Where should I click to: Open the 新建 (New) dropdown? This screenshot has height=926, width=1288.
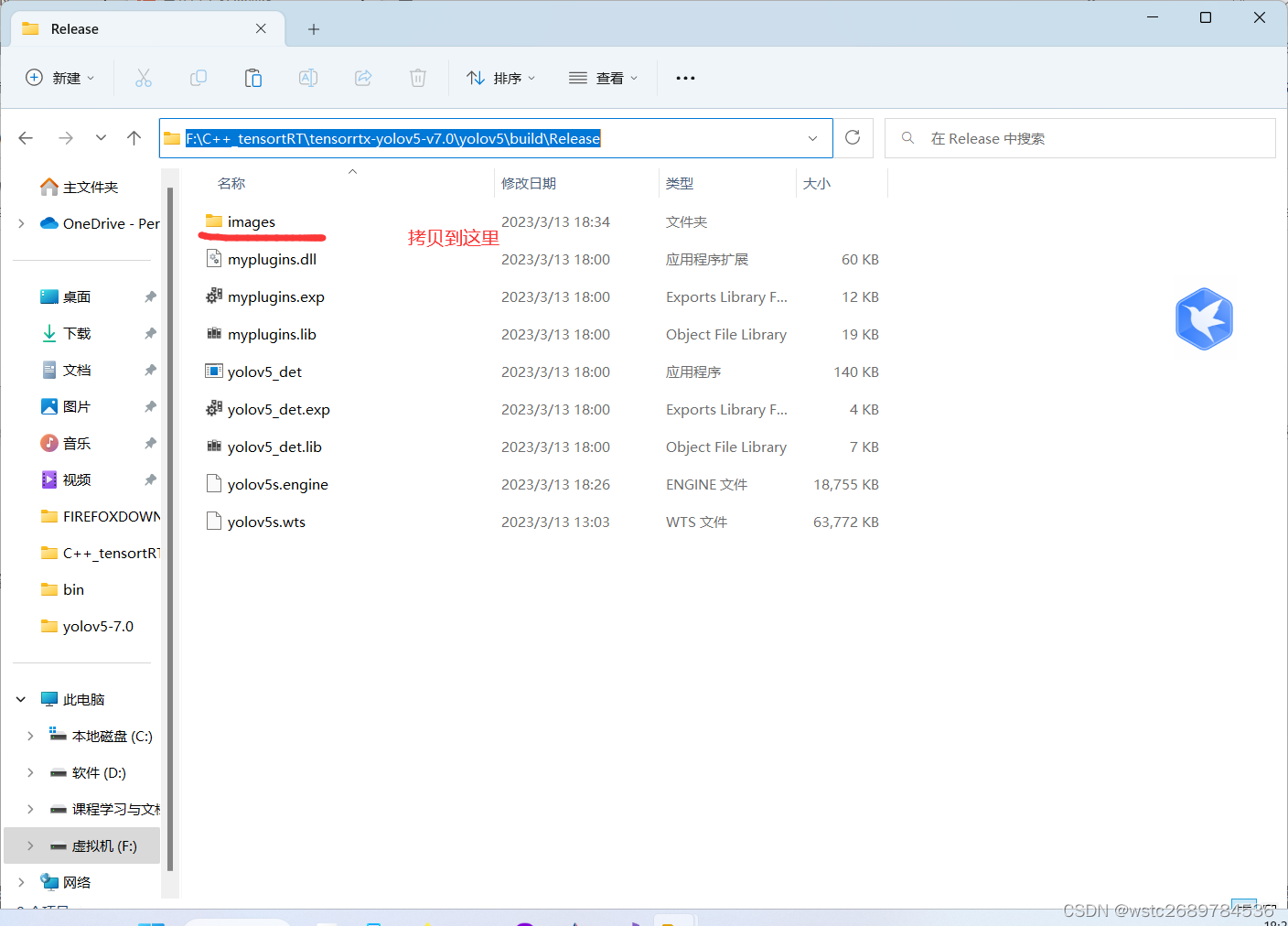tap(60, 78)
